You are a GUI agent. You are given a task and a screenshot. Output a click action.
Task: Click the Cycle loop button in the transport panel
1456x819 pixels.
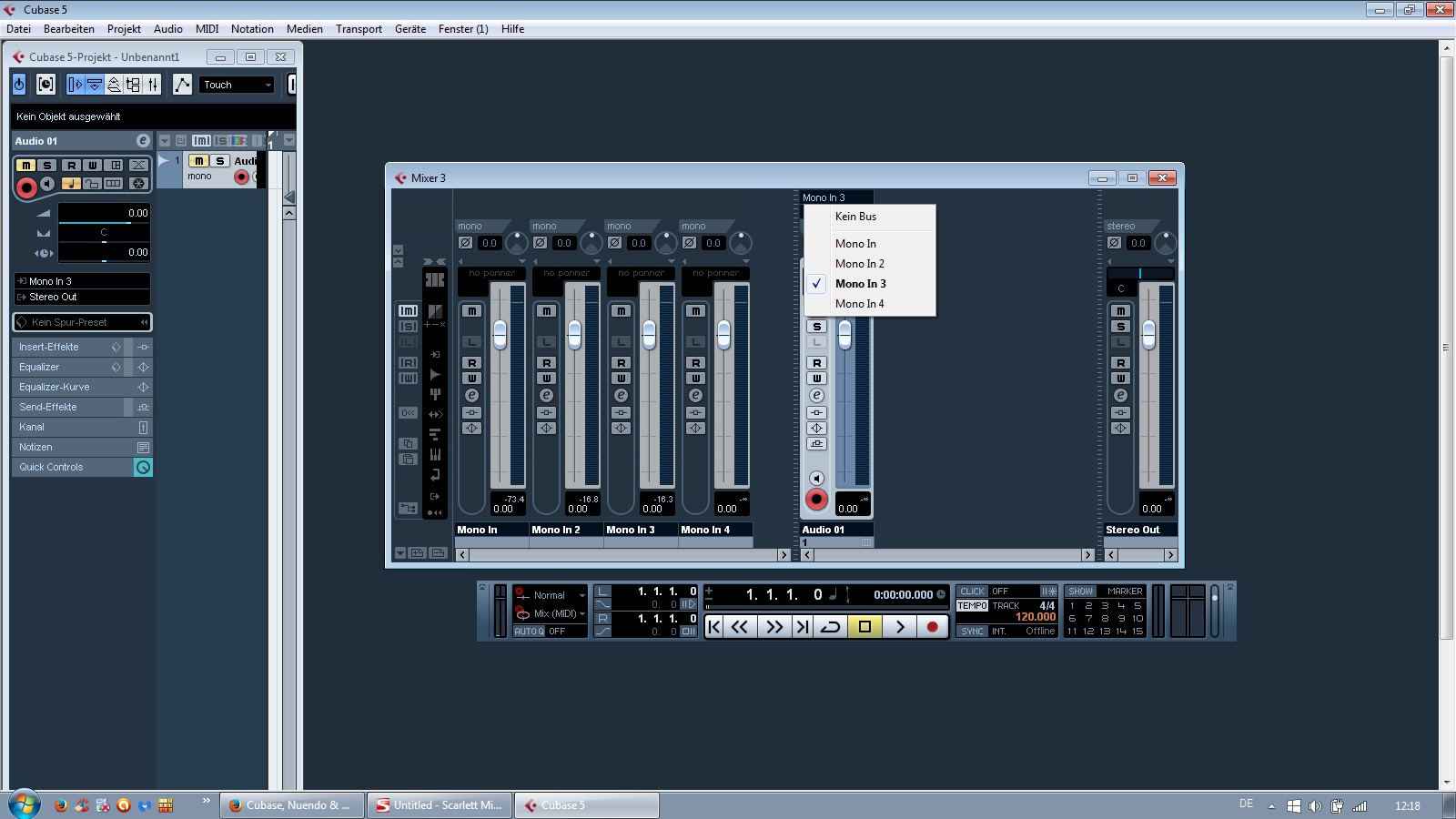coord(830,626)
